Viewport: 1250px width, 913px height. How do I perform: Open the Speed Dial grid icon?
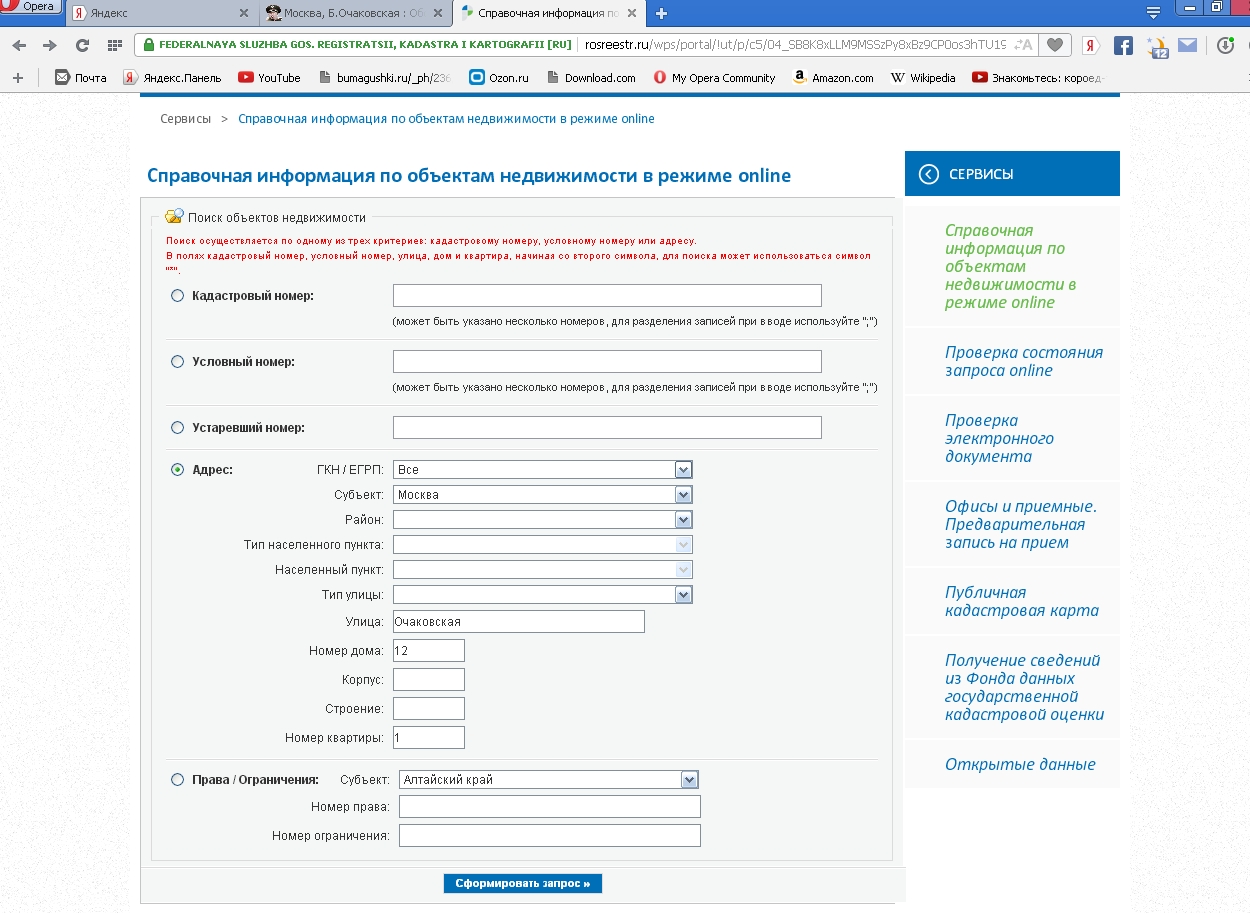[x=115, y=45]
